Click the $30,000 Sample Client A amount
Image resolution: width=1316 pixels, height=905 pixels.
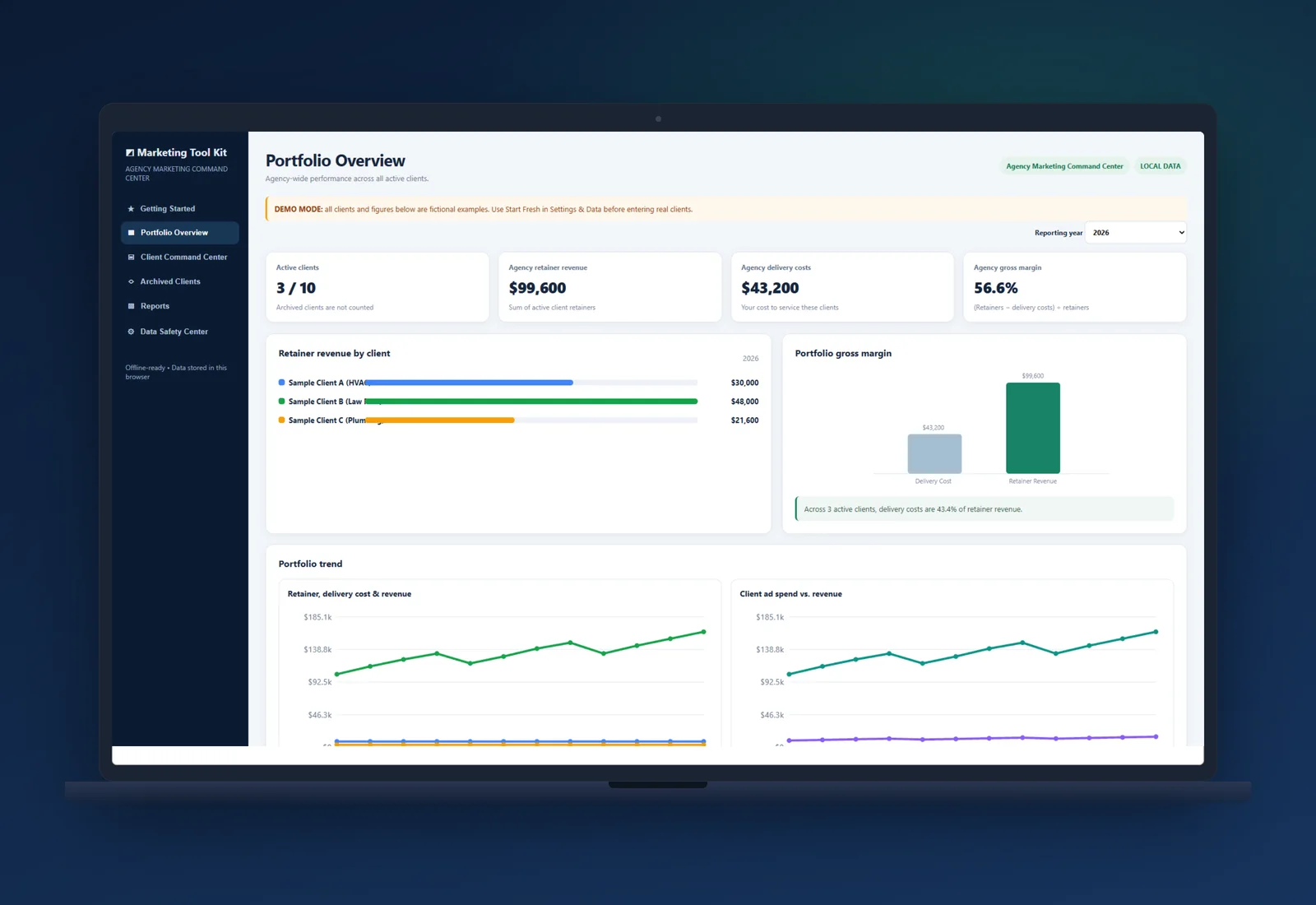[744, 383]
